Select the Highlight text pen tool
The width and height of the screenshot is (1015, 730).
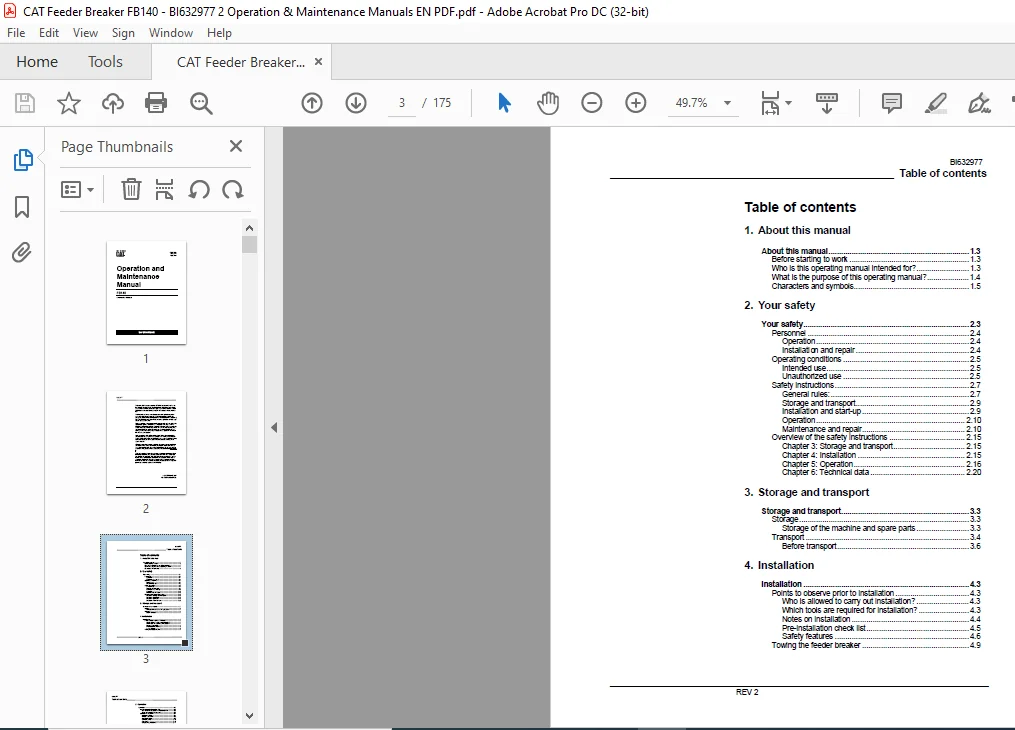(x=936, y=103)
